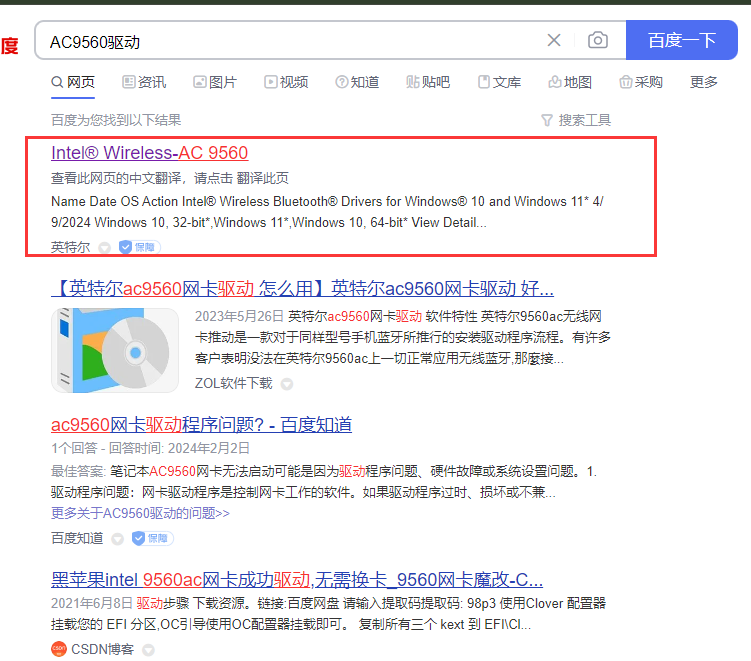Switch to the 图片 tab
Image resolution: width=751 pixels, height=661 pixels.
(215, 82)
